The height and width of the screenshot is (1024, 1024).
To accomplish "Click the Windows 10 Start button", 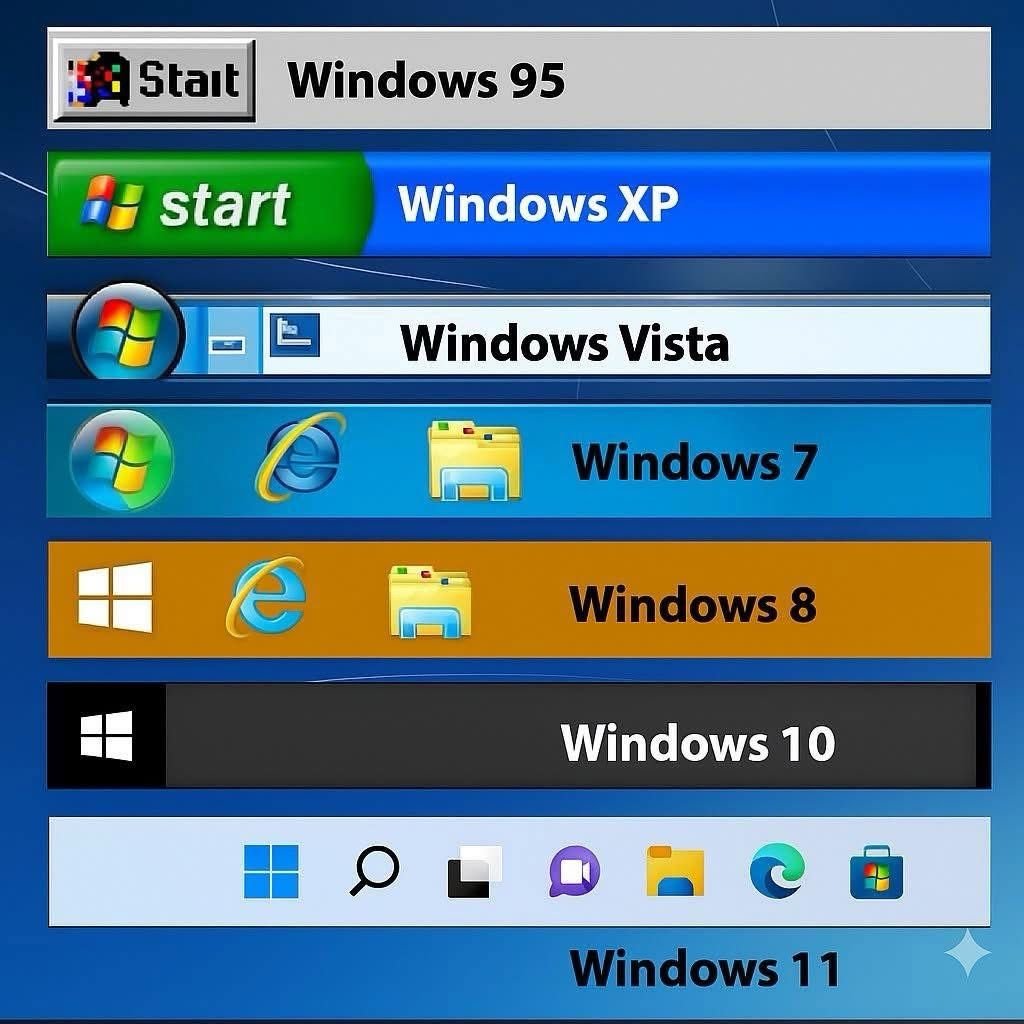I will coord(107,735).
